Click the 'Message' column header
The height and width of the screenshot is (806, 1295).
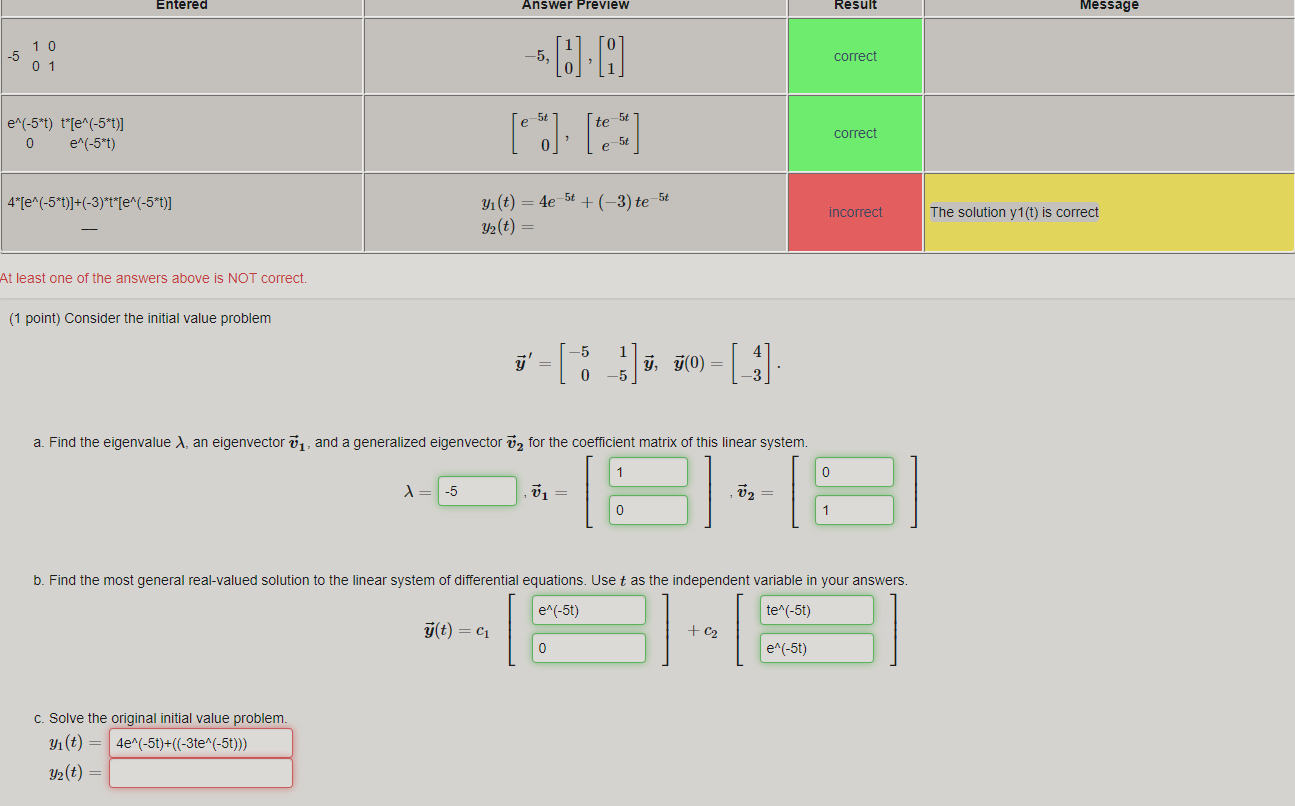point(1109,5)
